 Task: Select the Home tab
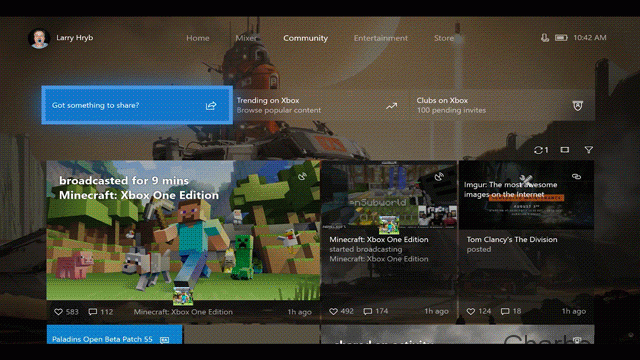[x=198, y=38]
